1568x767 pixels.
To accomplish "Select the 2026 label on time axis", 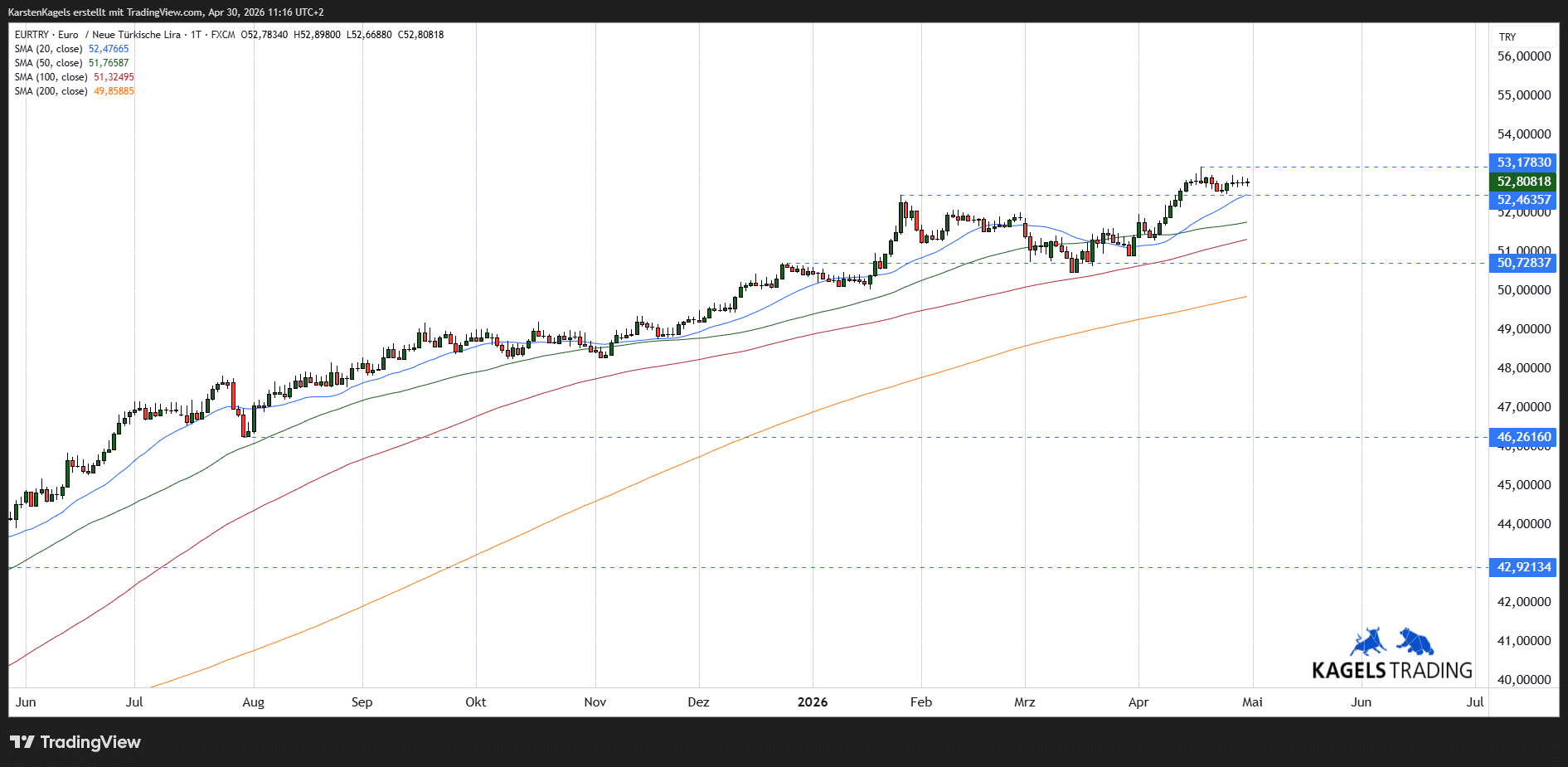I will point(812,702).
